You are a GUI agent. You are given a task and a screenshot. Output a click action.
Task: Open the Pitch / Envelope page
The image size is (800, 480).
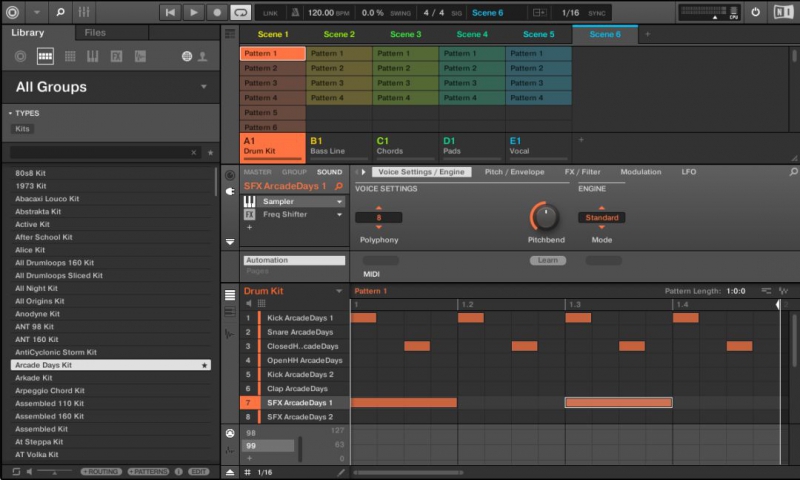click(x=514, y=172)
